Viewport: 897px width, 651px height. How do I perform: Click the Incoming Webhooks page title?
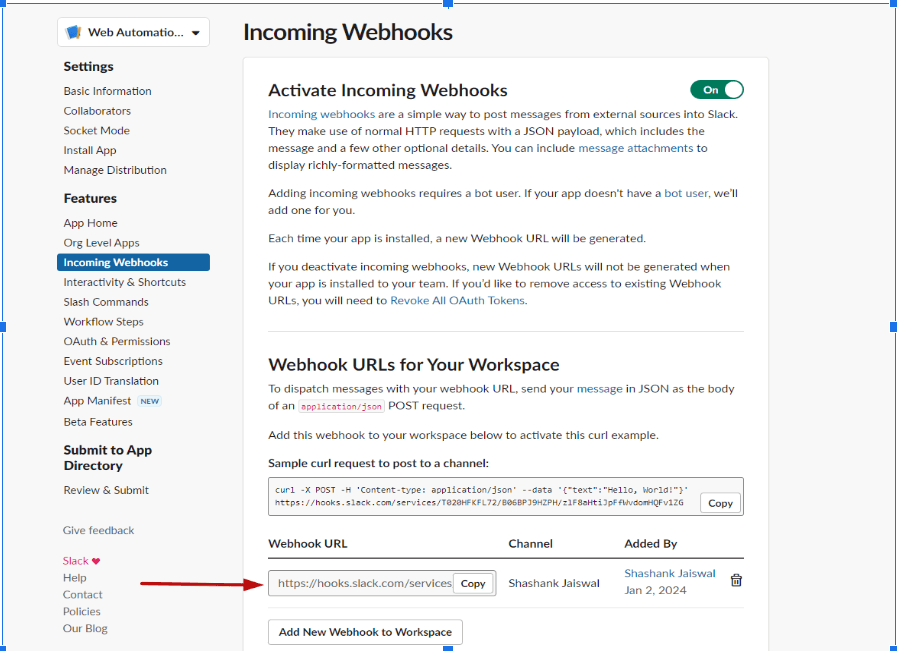tap(348, 32)
